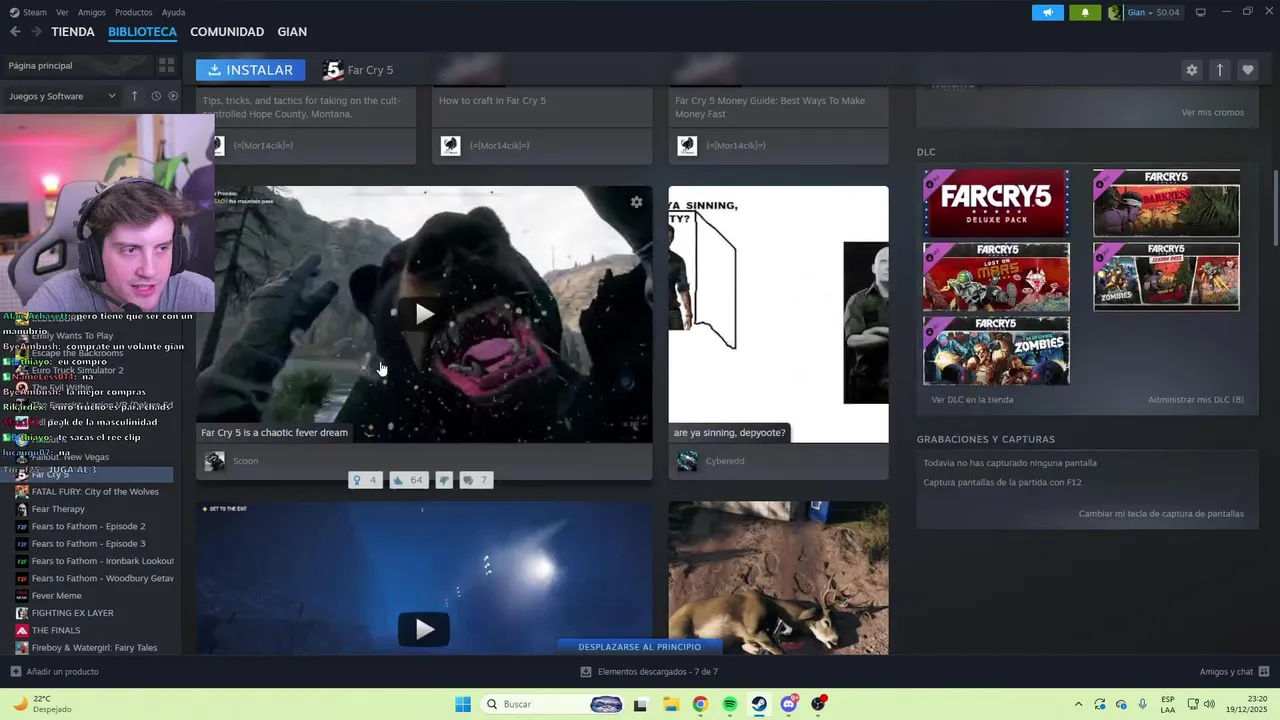Click the thumbs up button showing 64
This screenshot has width=1280, height=720.
pyautogui.click(x=408, y=480)
